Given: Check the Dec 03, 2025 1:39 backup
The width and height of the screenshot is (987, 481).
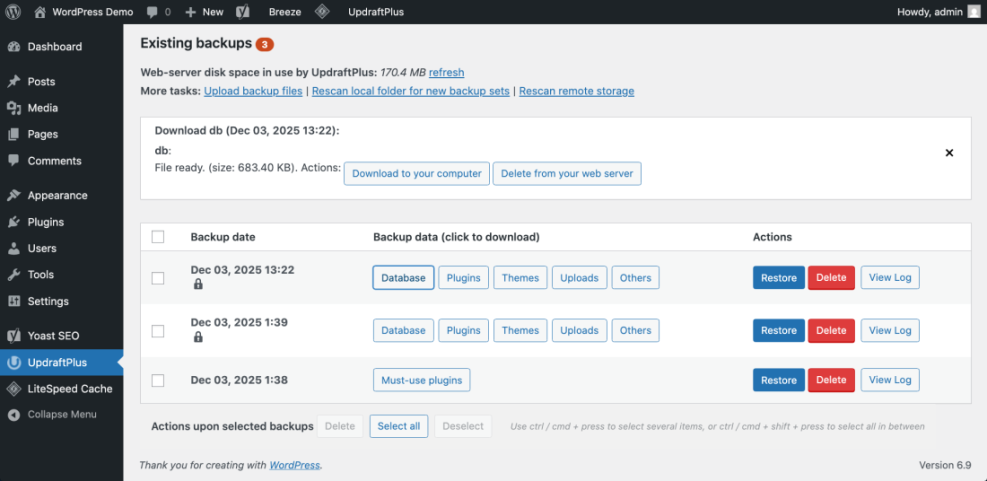Looking at the screenshot, I should (158, 331).
